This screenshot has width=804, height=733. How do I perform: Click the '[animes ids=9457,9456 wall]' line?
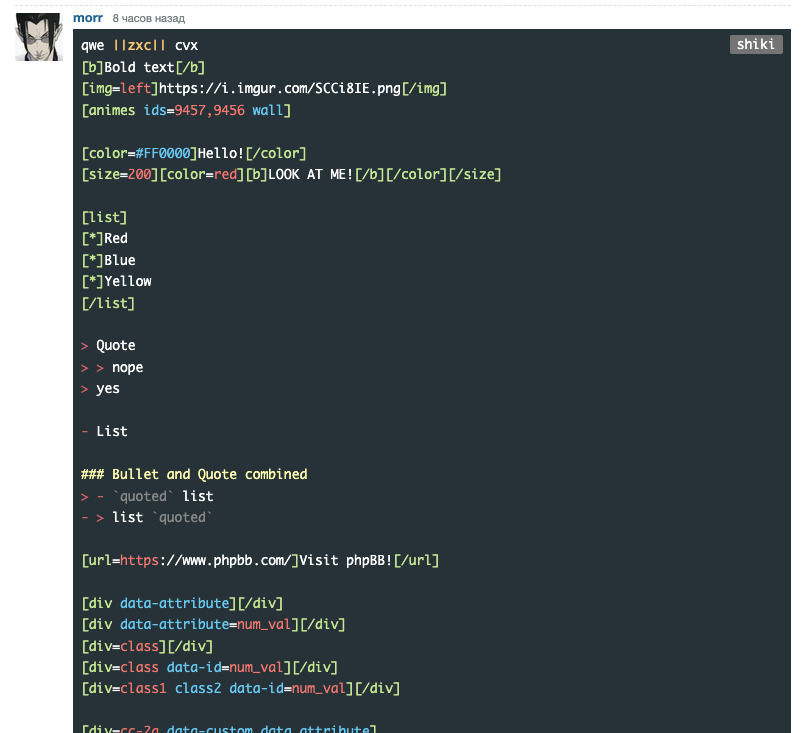186,110
